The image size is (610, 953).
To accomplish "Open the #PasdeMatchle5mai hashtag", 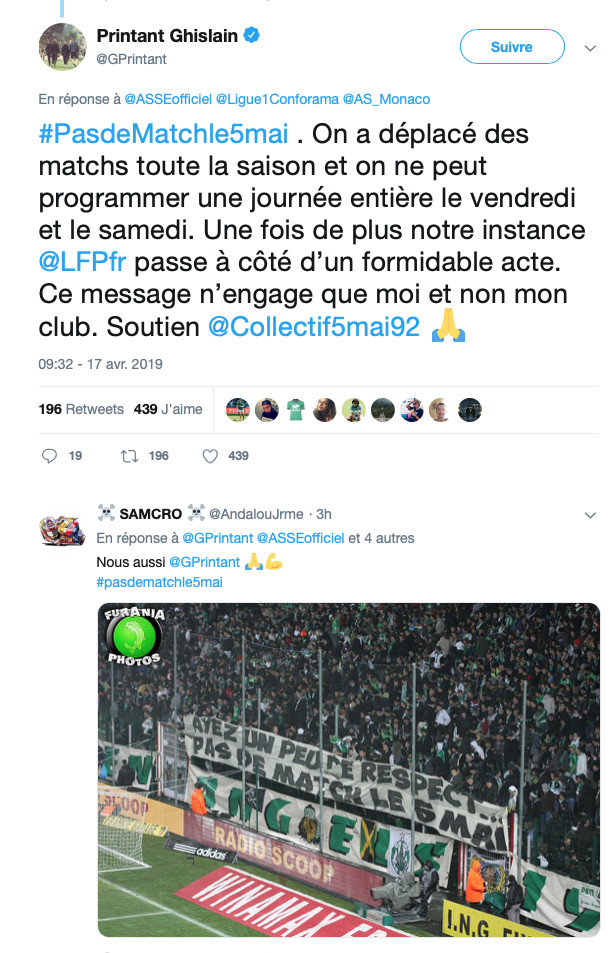I will pos(163,134).
